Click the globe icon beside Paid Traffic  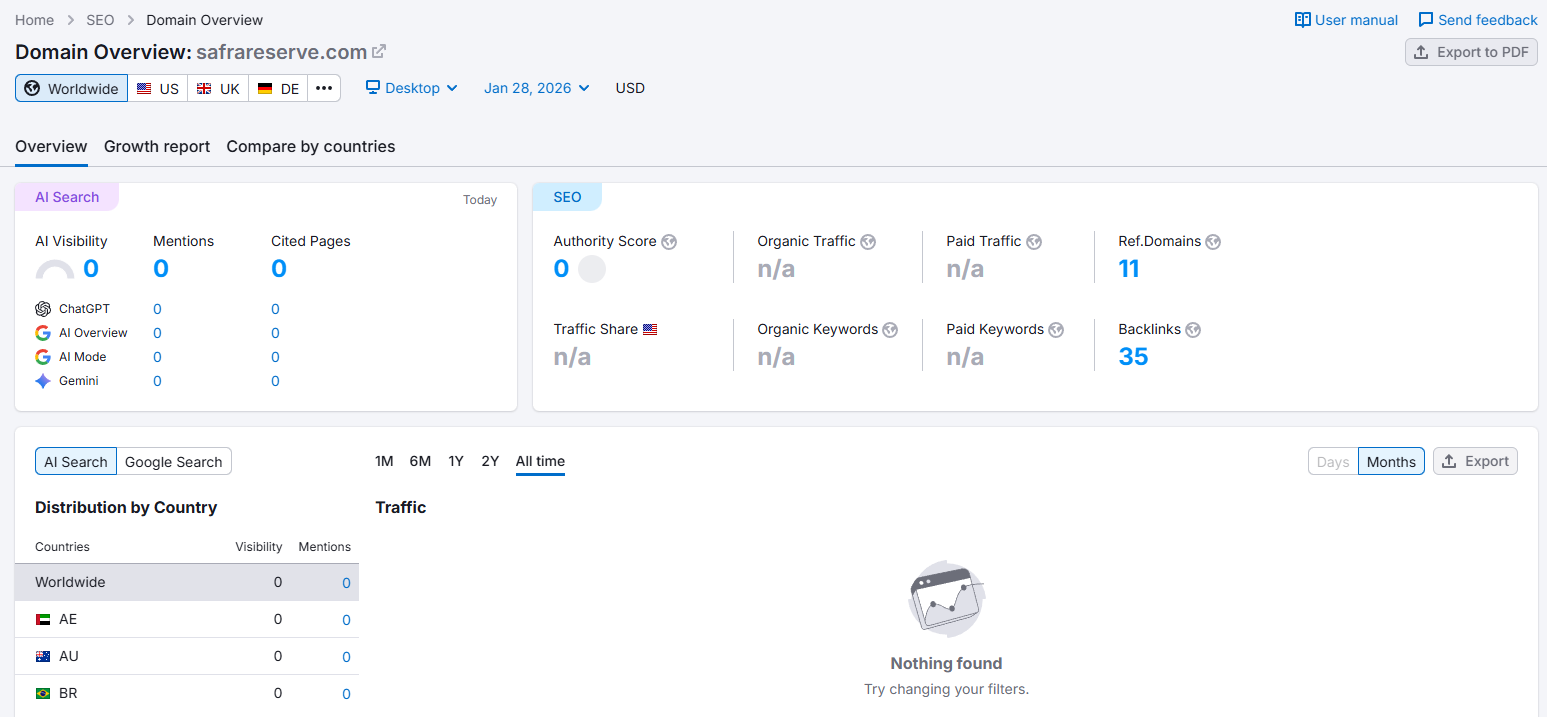(1034, 242)
